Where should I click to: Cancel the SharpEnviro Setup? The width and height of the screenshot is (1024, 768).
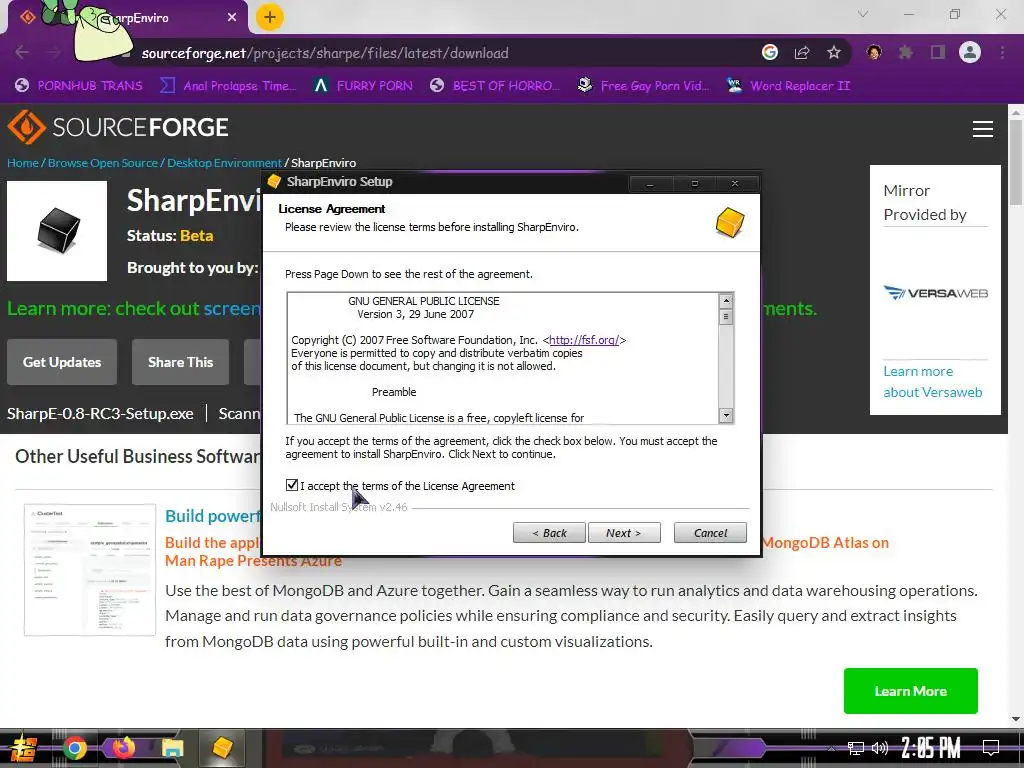pyautogui.click(x=710, y=533)
